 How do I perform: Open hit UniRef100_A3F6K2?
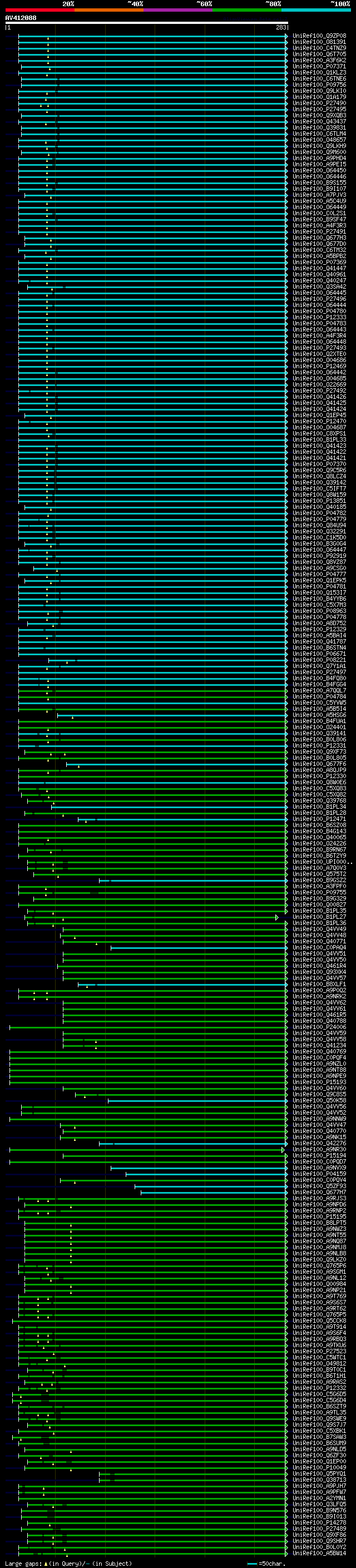click(319, 60)
